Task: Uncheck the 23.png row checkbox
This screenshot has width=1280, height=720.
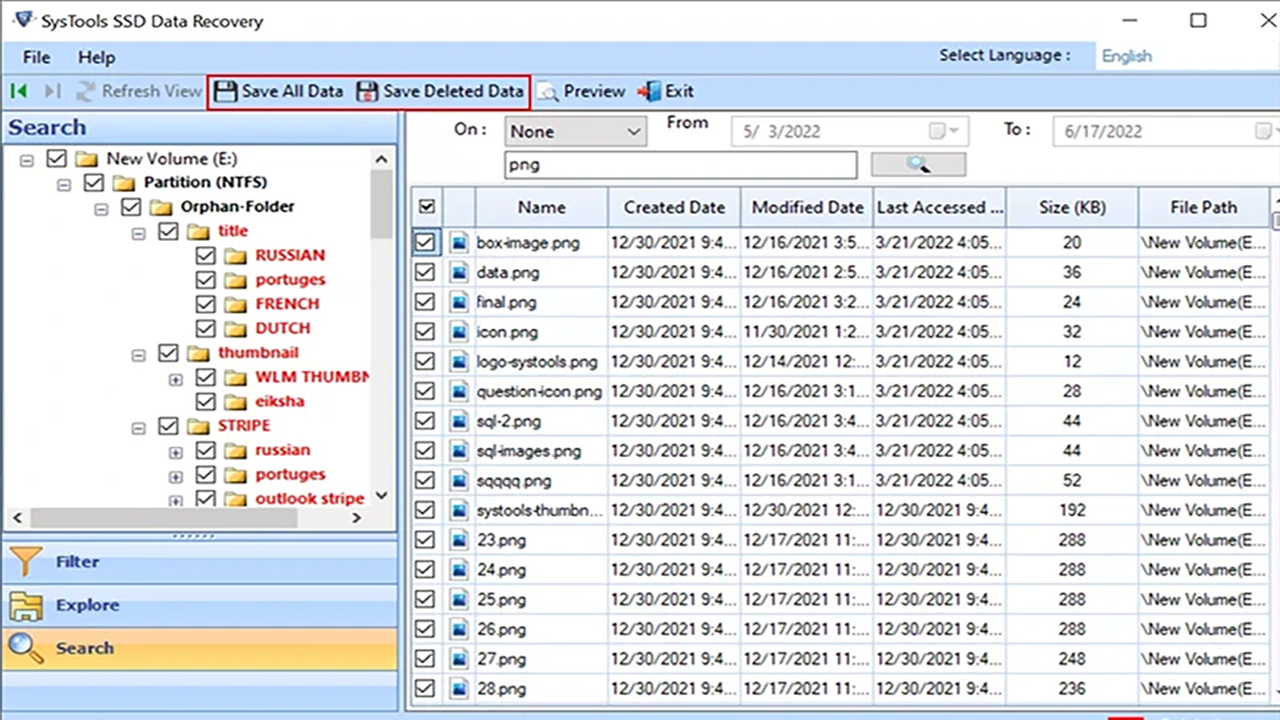Action: point(425,540)
